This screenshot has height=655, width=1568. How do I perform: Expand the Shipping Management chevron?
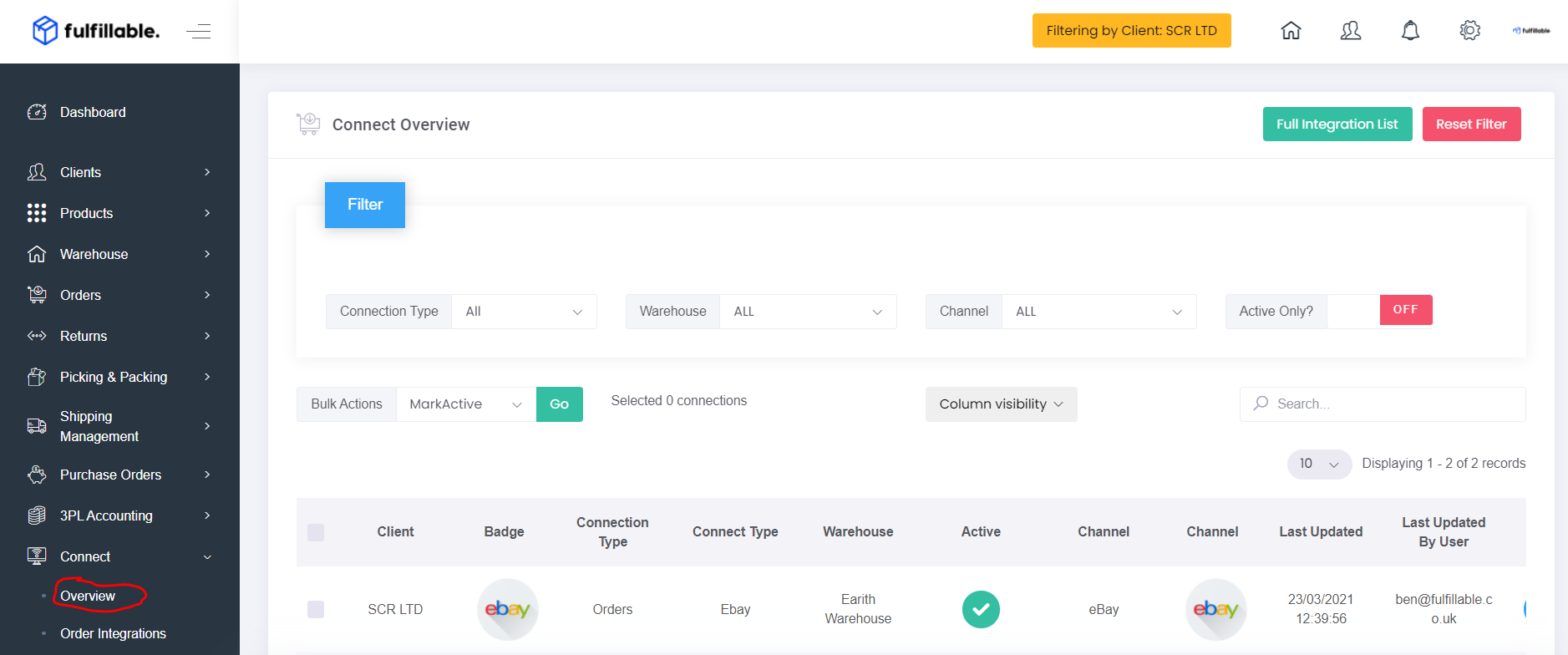[x=207, y=426]
